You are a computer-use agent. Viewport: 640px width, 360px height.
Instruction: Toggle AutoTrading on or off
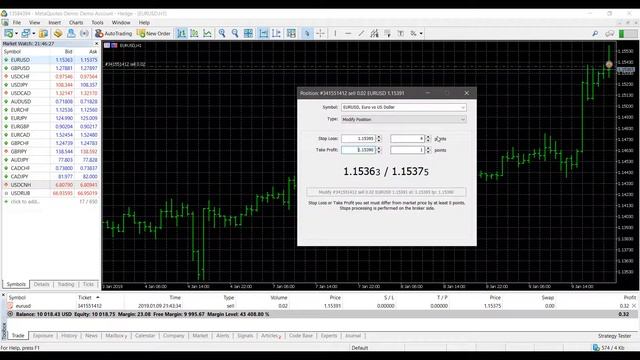coord(113,33)
